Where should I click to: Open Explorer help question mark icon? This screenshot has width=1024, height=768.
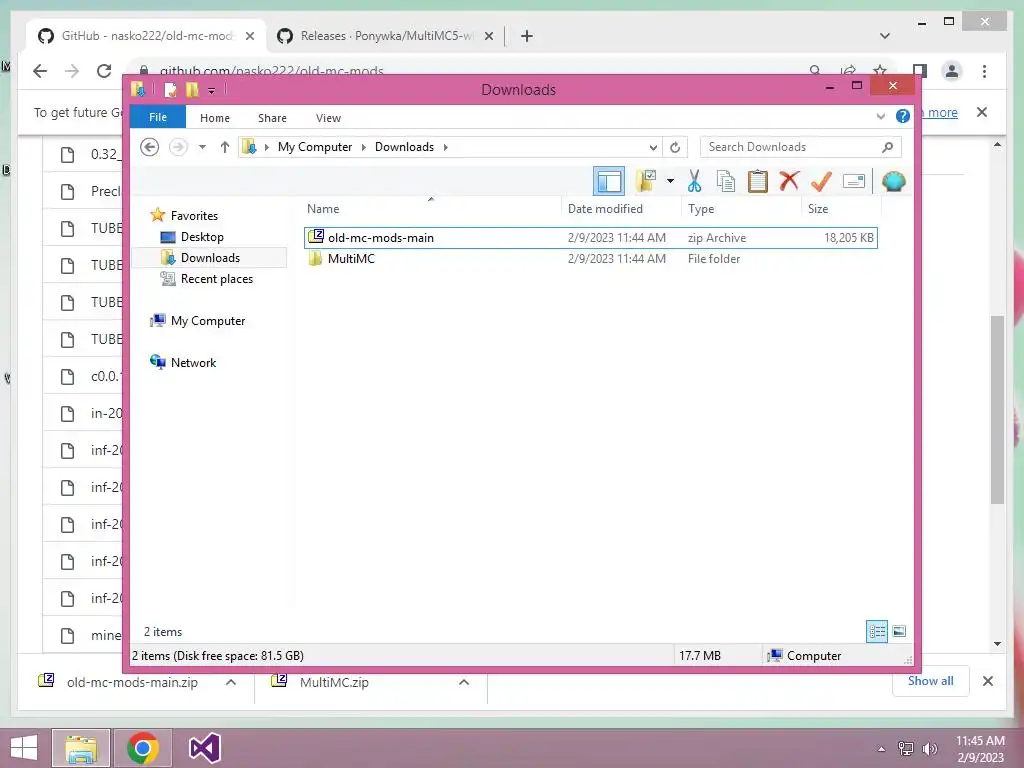click(x=903, y=116)
